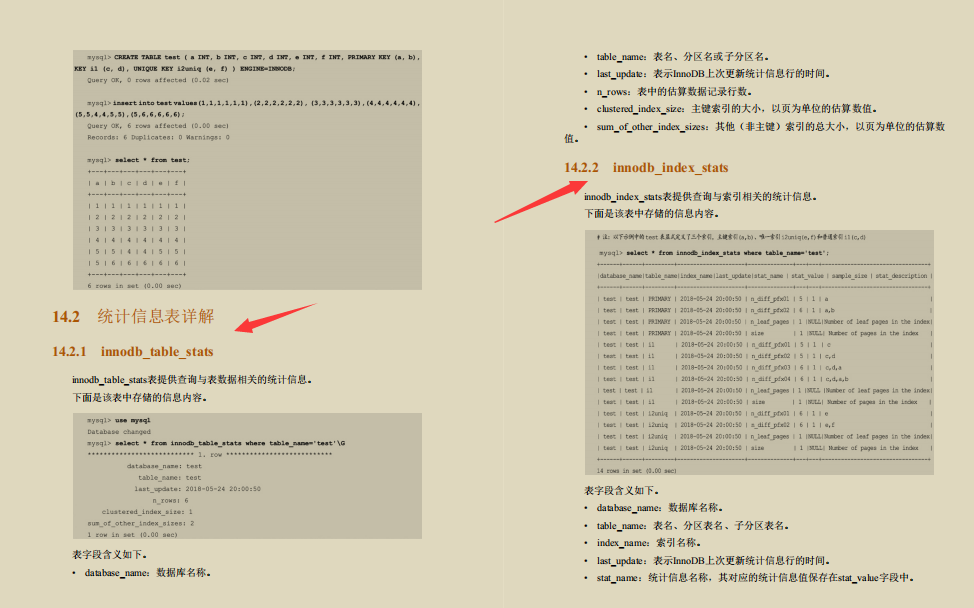974x608 pixels.
Task: Click the "use mysql" command line
Action: point(119,420)
